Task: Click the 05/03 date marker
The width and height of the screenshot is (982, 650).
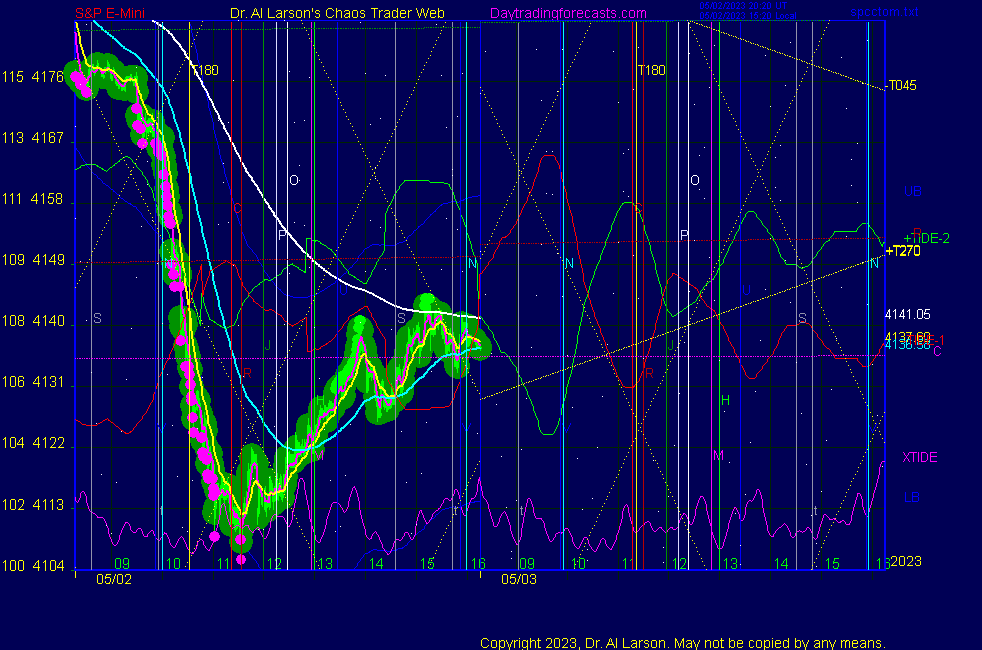Action: [x=519, y=579]
